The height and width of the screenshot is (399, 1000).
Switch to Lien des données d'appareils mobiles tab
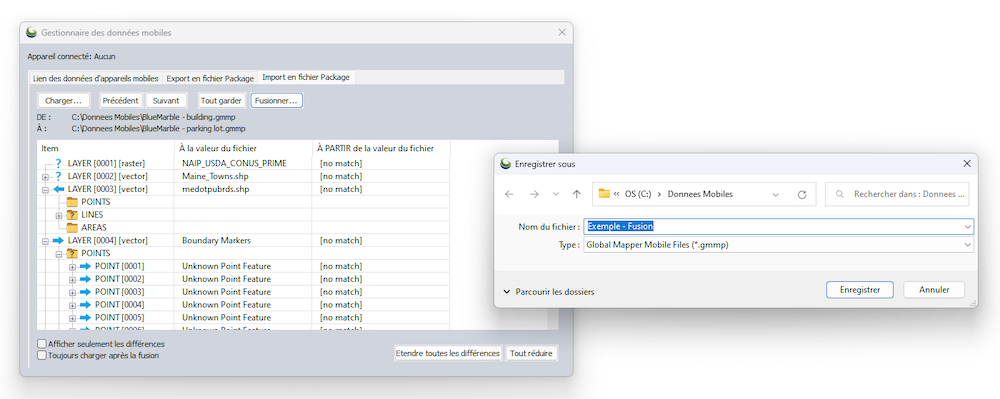coord(95,78)
